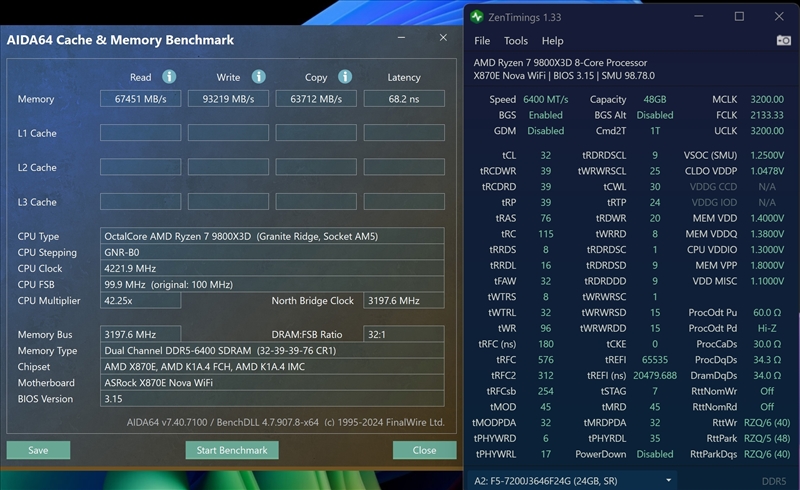
Task: Click the tRC value 115
Action: pos(545,234)
